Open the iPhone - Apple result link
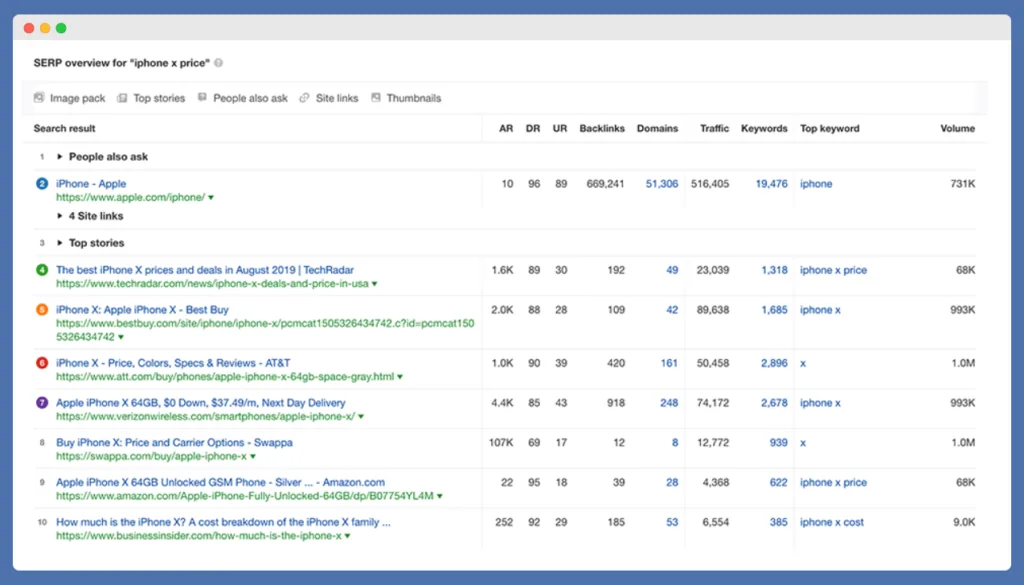 [x=92, y=183]
